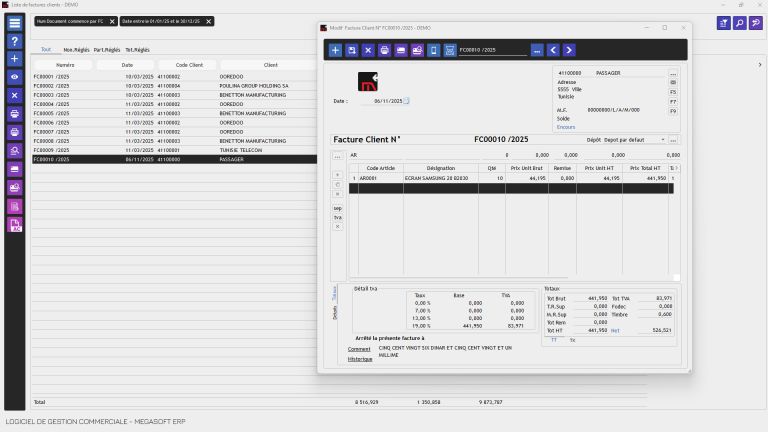Image resolution: width=768 pixels, height=432 pixels.
Task: Click the 'sep' button beside the article grid
Action: tap(337, 208)
